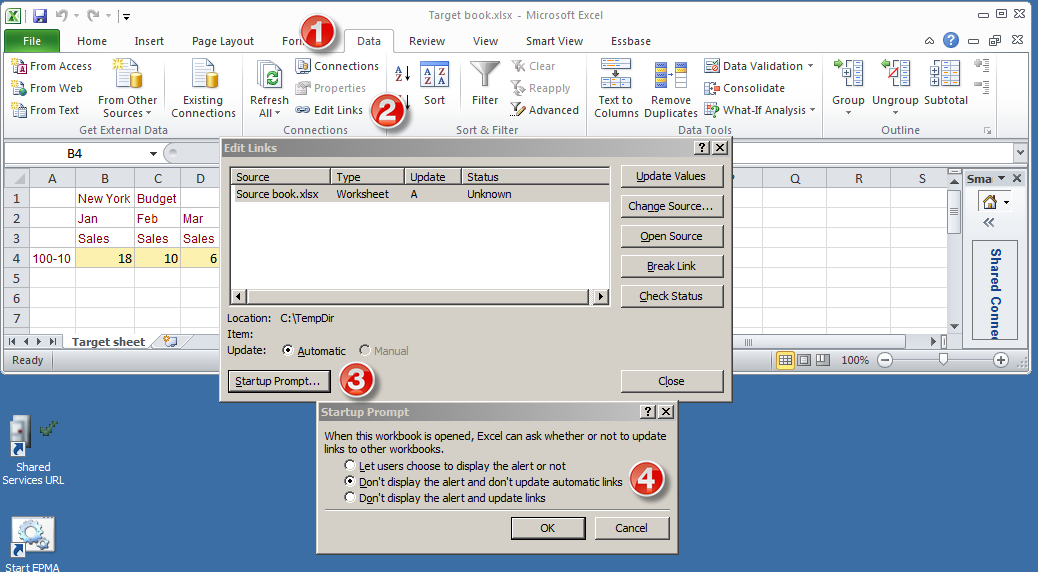Open the Name Box dropdown arrow

[x=153, y=154]
